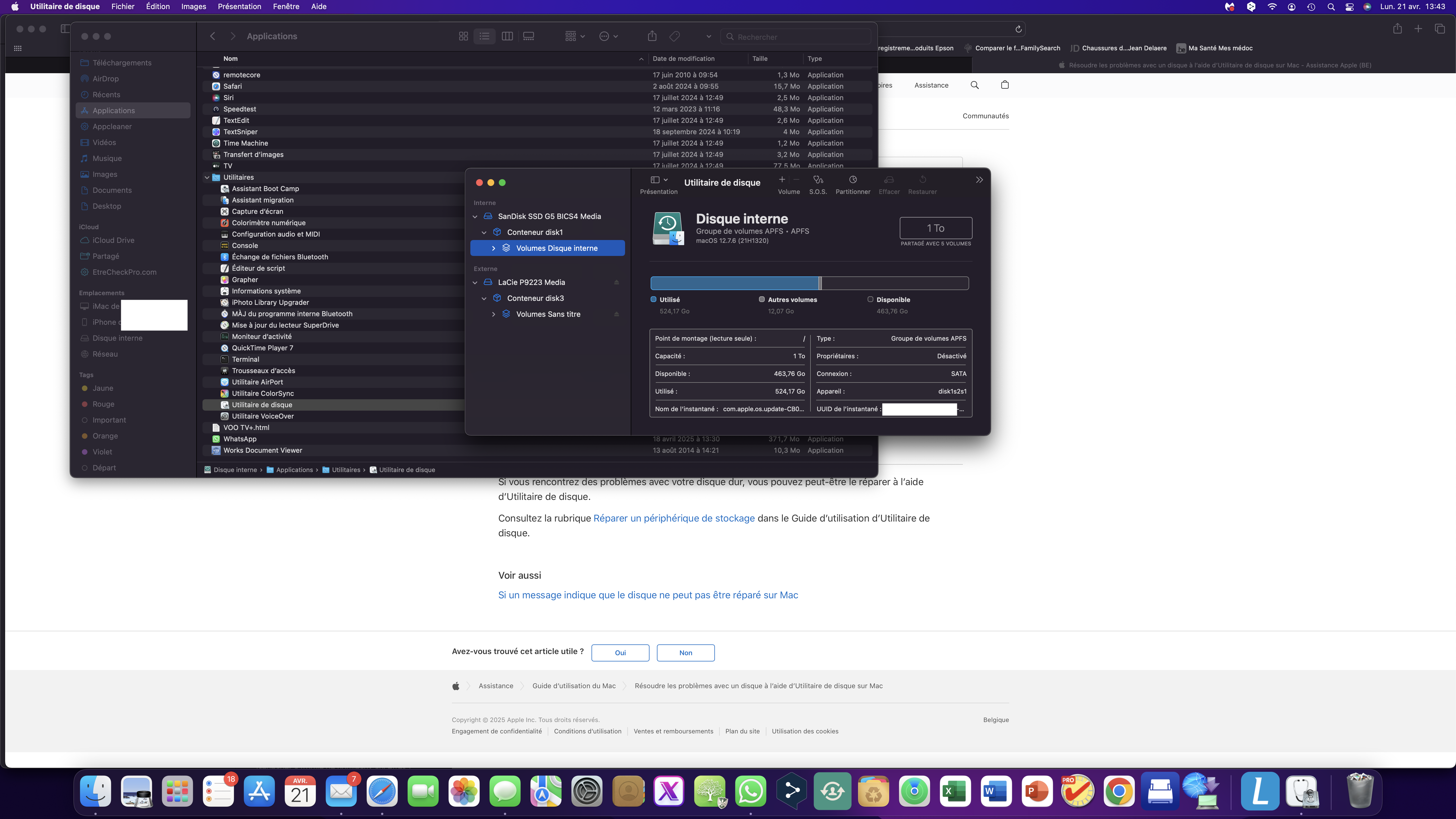Image resolution: width=1456 pixels, height=819 pixels.
Task: Click the tags icon in Finder toolbar
Action: 674,36
